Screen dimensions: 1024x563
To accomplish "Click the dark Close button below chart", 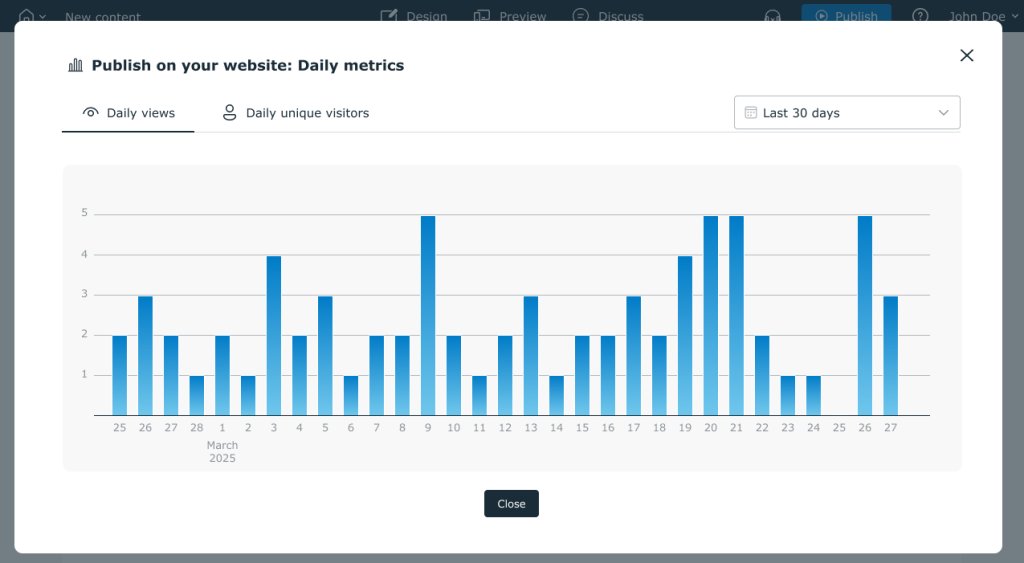I will coord(511,504).
